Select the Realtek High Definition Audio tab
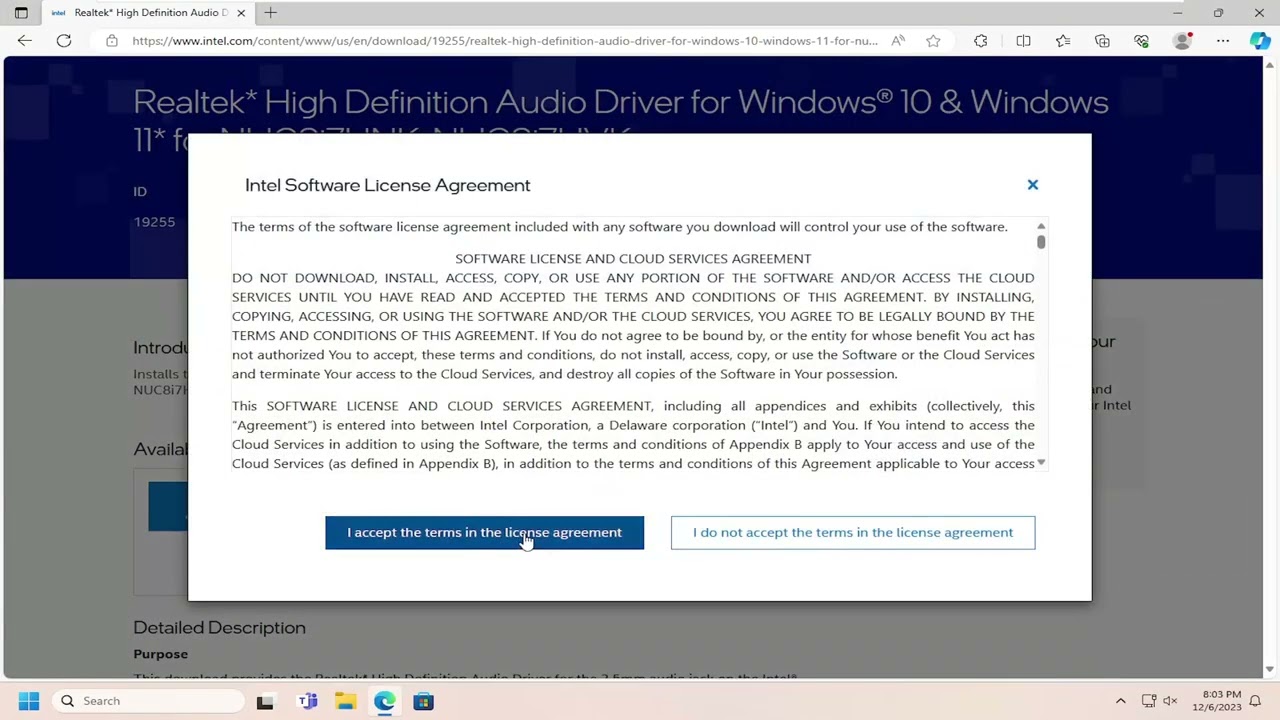The image size is (1280, 720). 150,13
